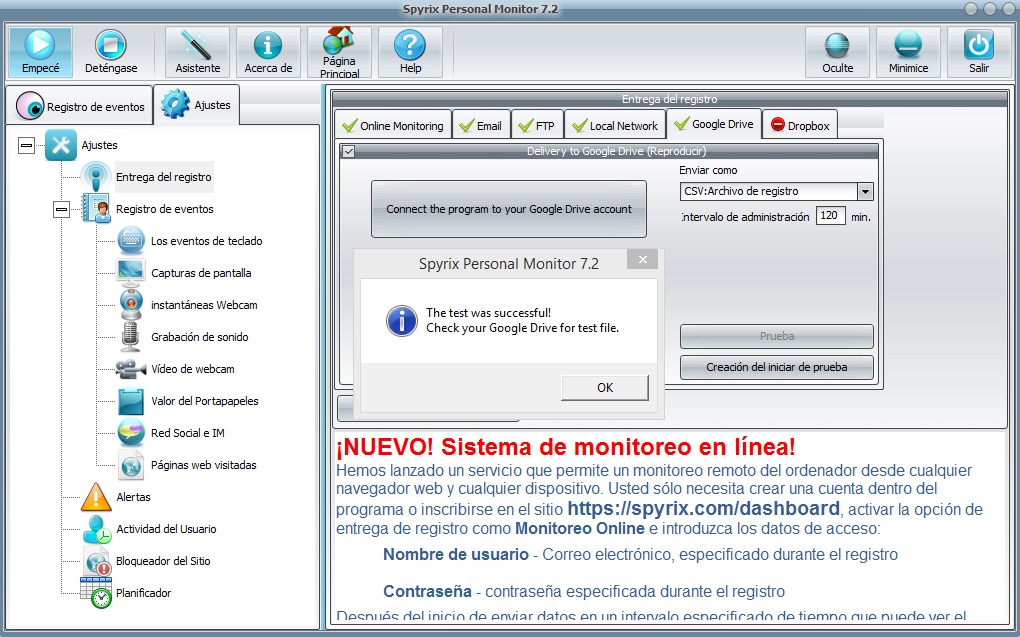The width and height of the screenshot is (1020, 637).
Task: Click the Nombre de usuario text
Action: [x=455, y=554]
